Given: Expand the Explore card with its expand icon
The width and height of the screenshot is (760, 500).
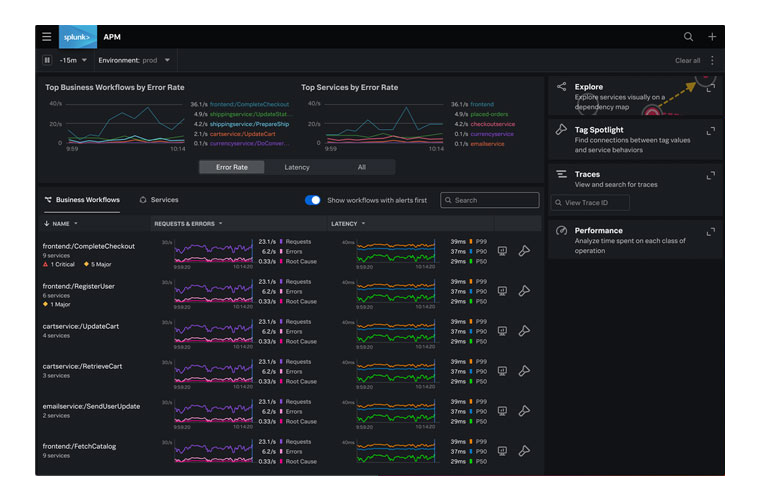Looking at the screenshot, I should (x=710, y=88).
